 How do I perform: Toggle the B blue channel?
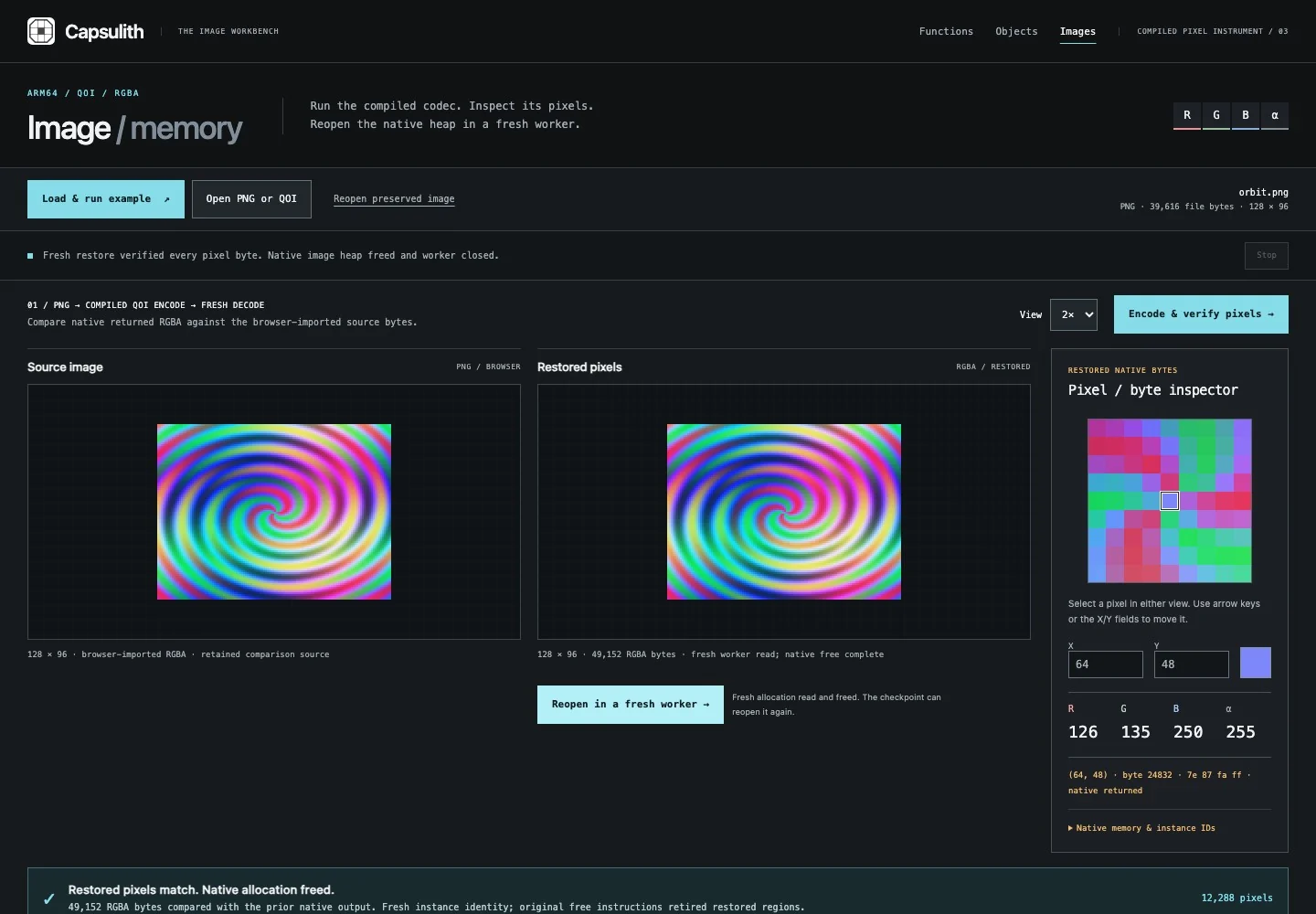coord(1246,115)
